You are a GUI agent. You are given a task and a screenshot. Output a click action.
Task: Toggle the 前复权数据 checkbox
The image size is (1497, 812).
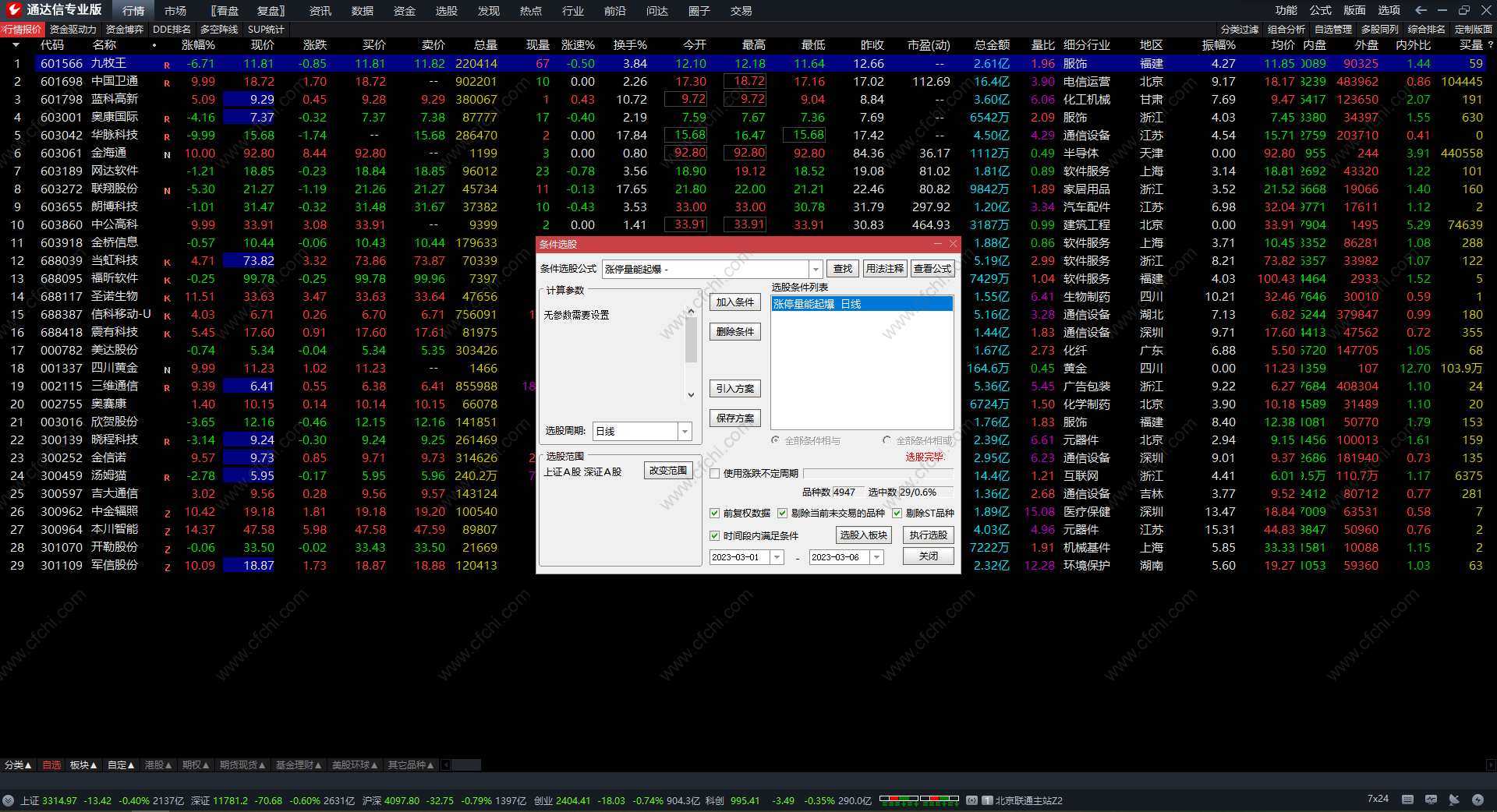(x=714, y=513)
